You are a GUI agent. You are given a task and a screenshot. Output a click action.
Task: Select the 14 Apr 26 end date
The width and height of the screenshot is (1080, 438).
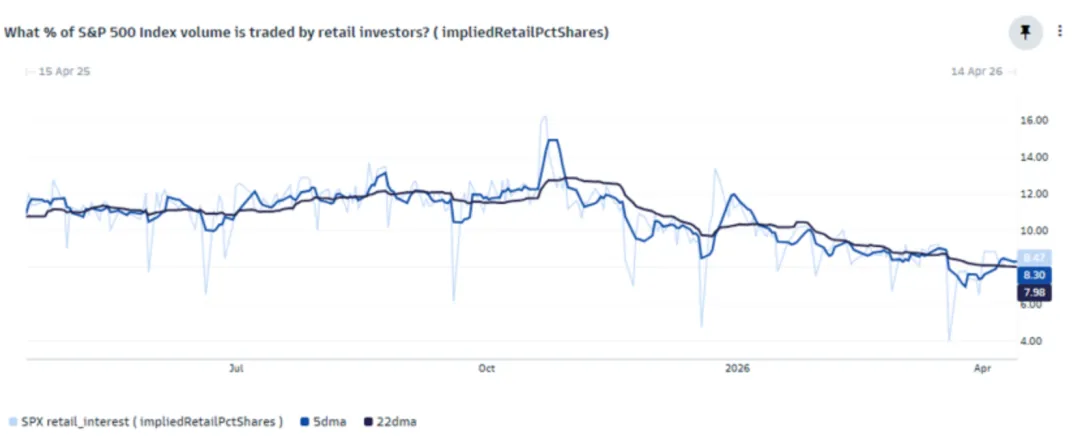coord(976,72)
